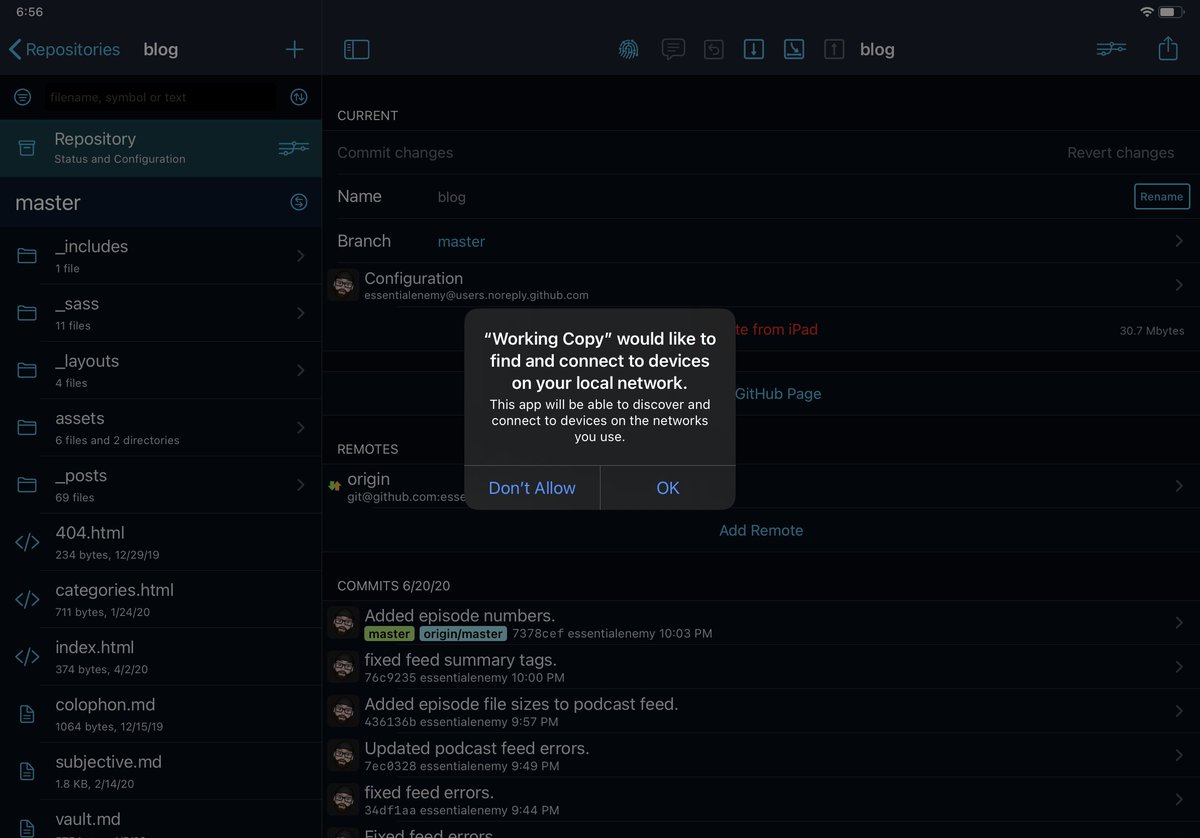The height and width of the screenshot is (838, 1200).
Task: Open the Branch master row
Action: [x=761, y=241]
